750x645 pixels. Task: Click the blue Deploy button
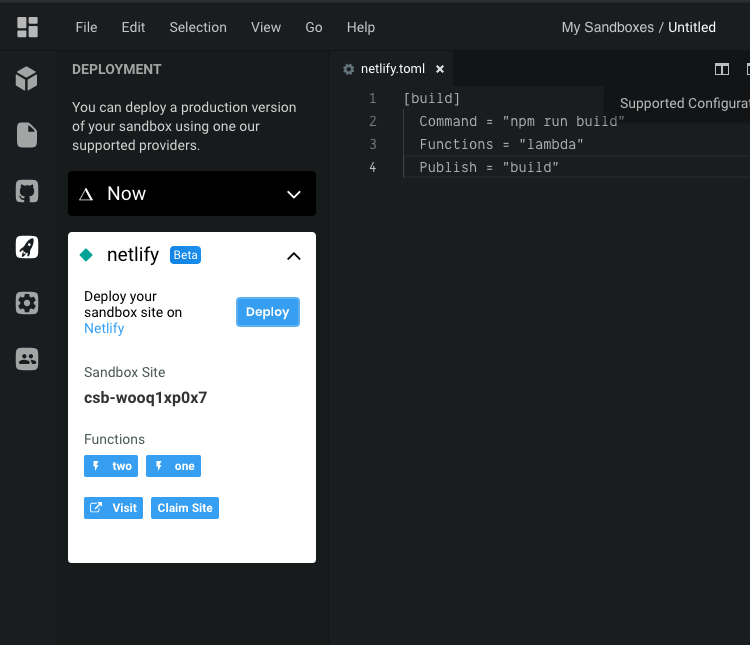pos(268,312)
